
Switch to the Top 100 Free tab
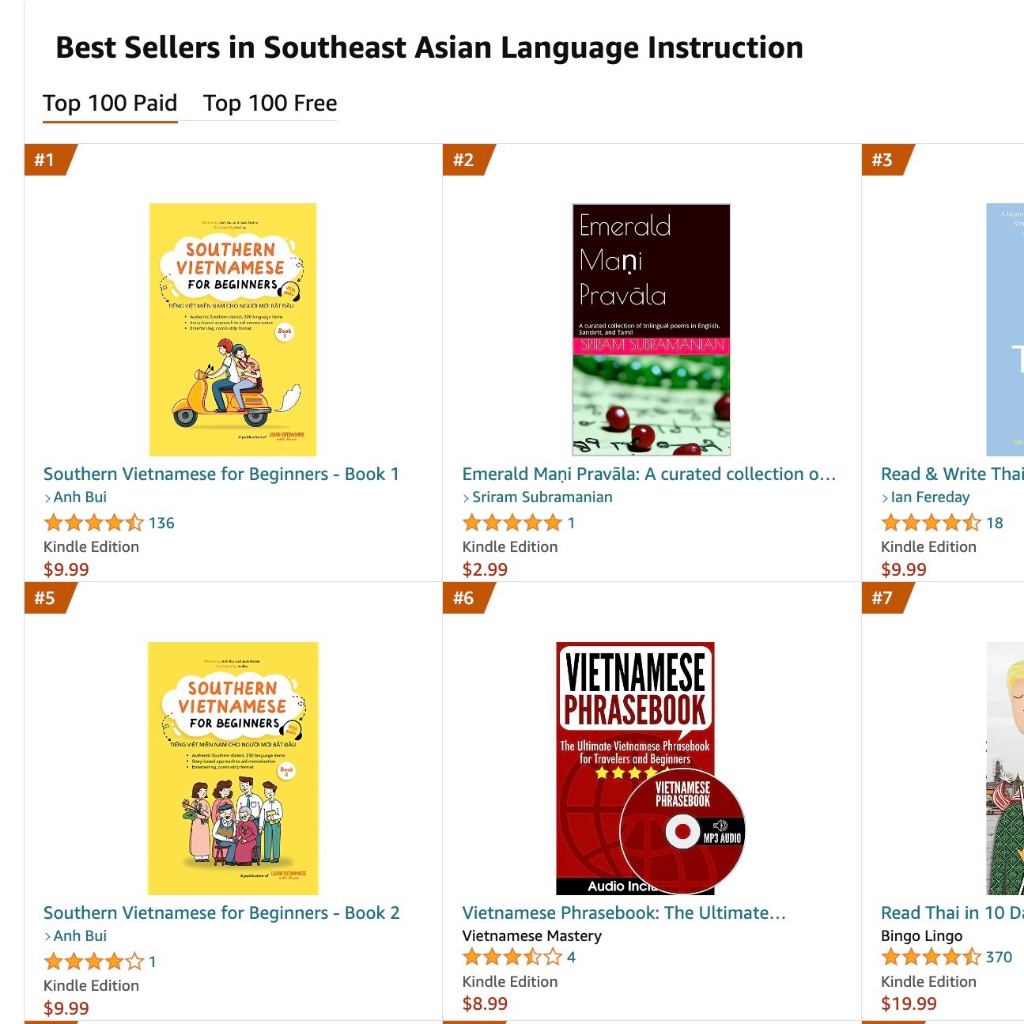click(269, 103)
